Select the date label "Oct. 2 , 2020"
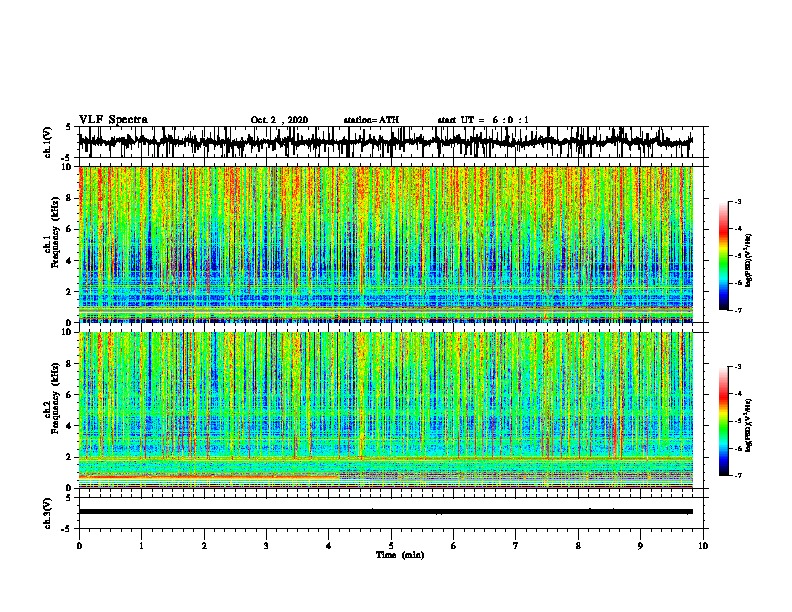The height and width of the screenshot is (612, 792). click(x=279, y=120)
